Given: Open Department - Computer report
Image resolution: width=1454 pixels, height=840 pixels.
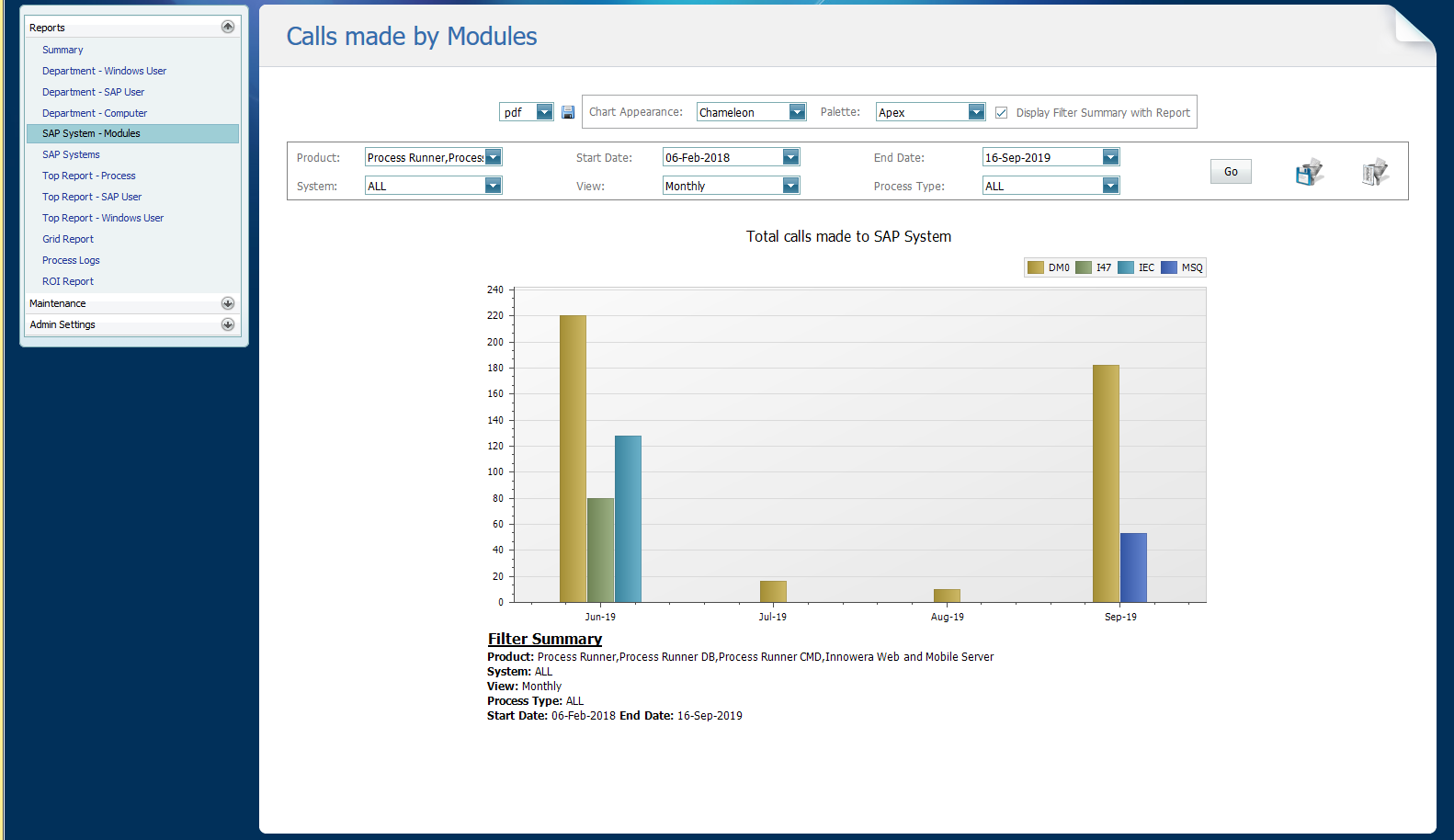Looking at the screenshot, I should [x=95, y=113].
